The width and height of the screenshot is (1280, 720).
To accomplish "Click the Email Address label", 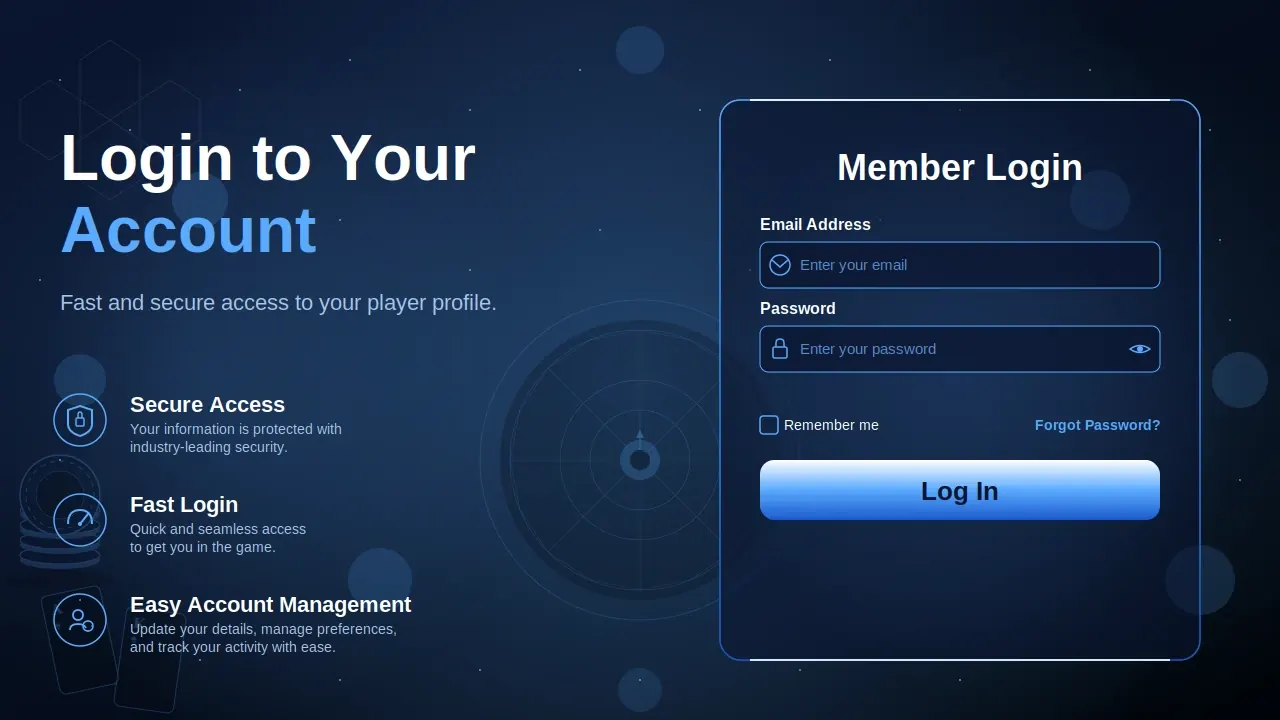I will (x=815, y=225).
